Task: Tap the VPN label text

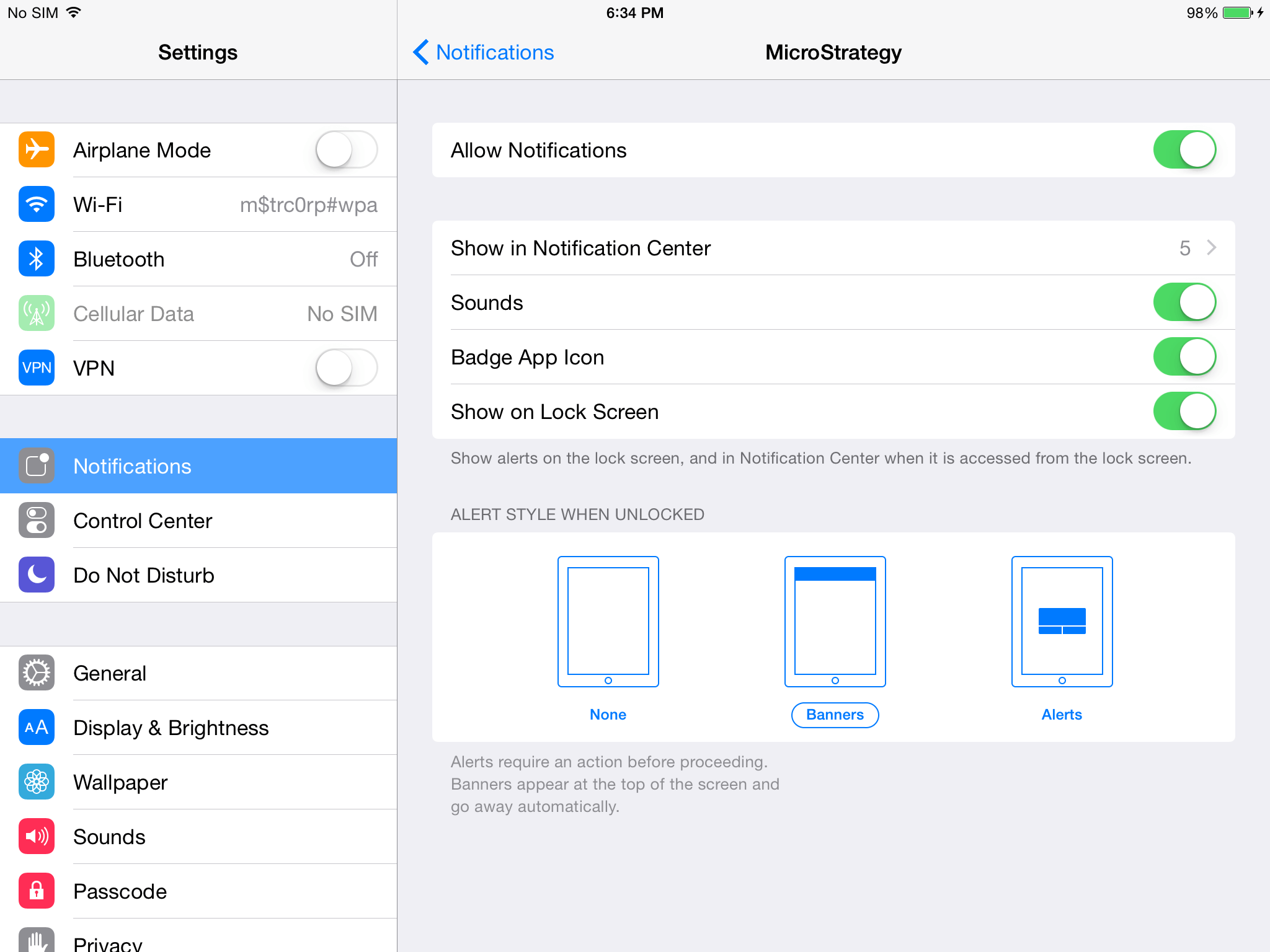Action: [94, 368]
